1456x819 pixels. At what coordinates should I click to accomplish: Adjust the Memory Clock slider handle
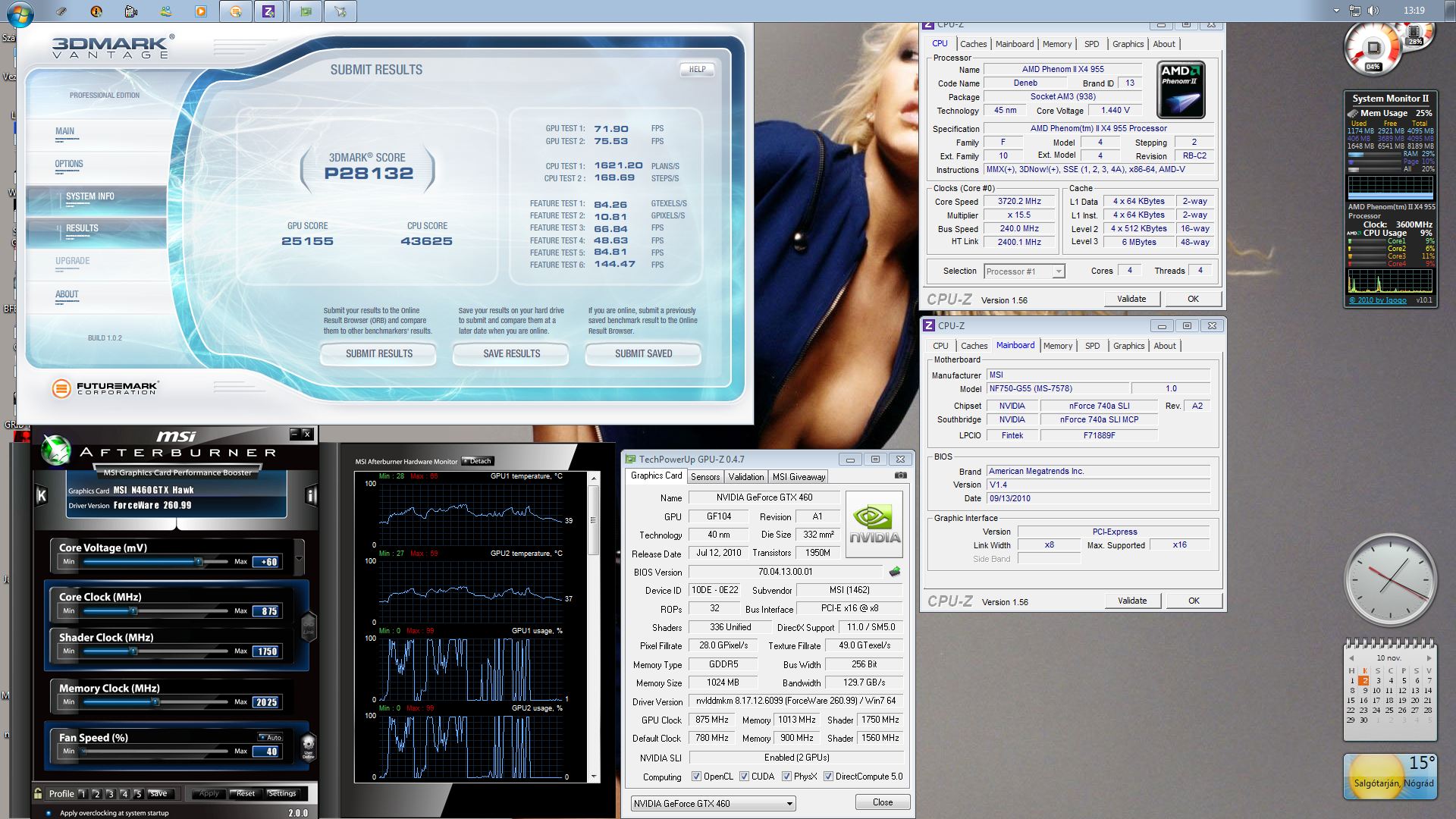155,701
